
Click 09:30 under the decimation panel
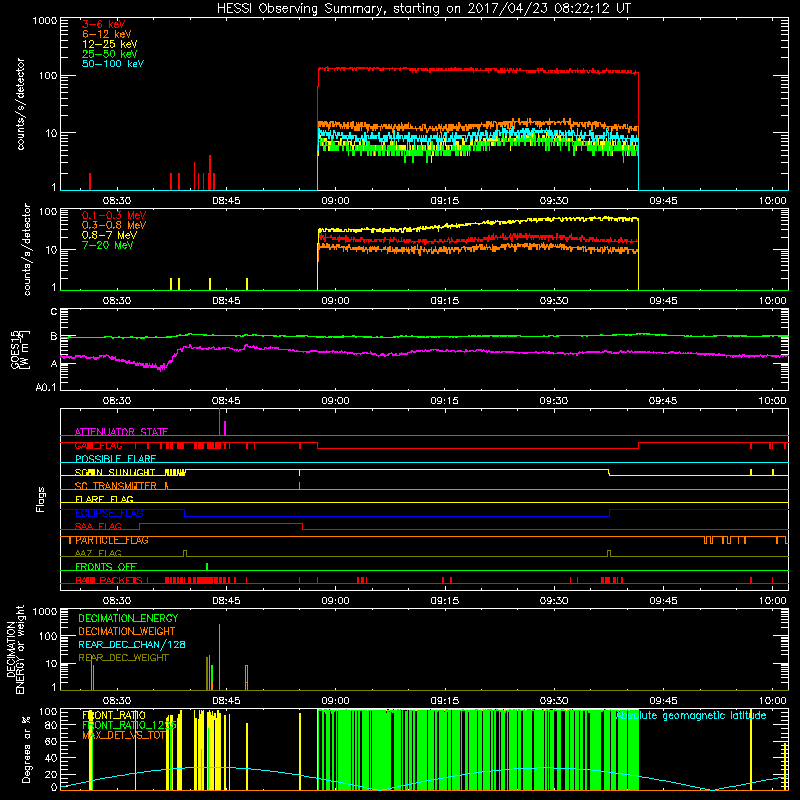click(554, 701)
